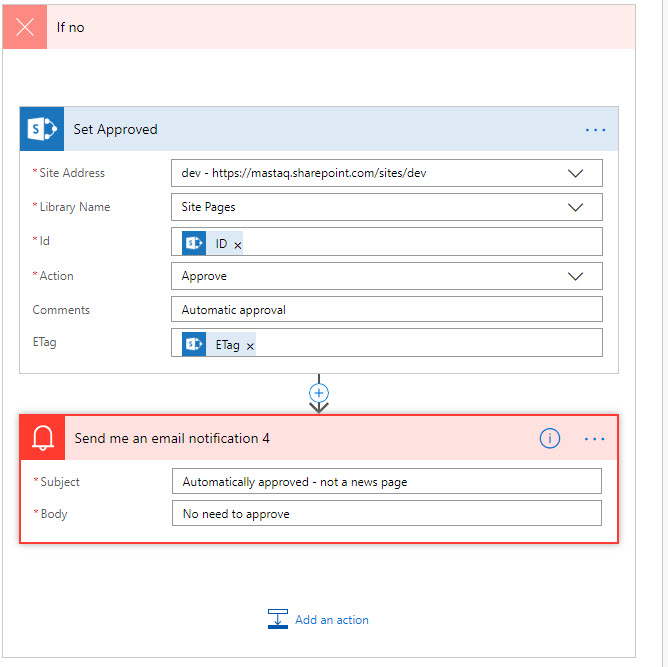Open the Set Approved ellipsis menu
668x667 pixels.
(x=595, y=130)
